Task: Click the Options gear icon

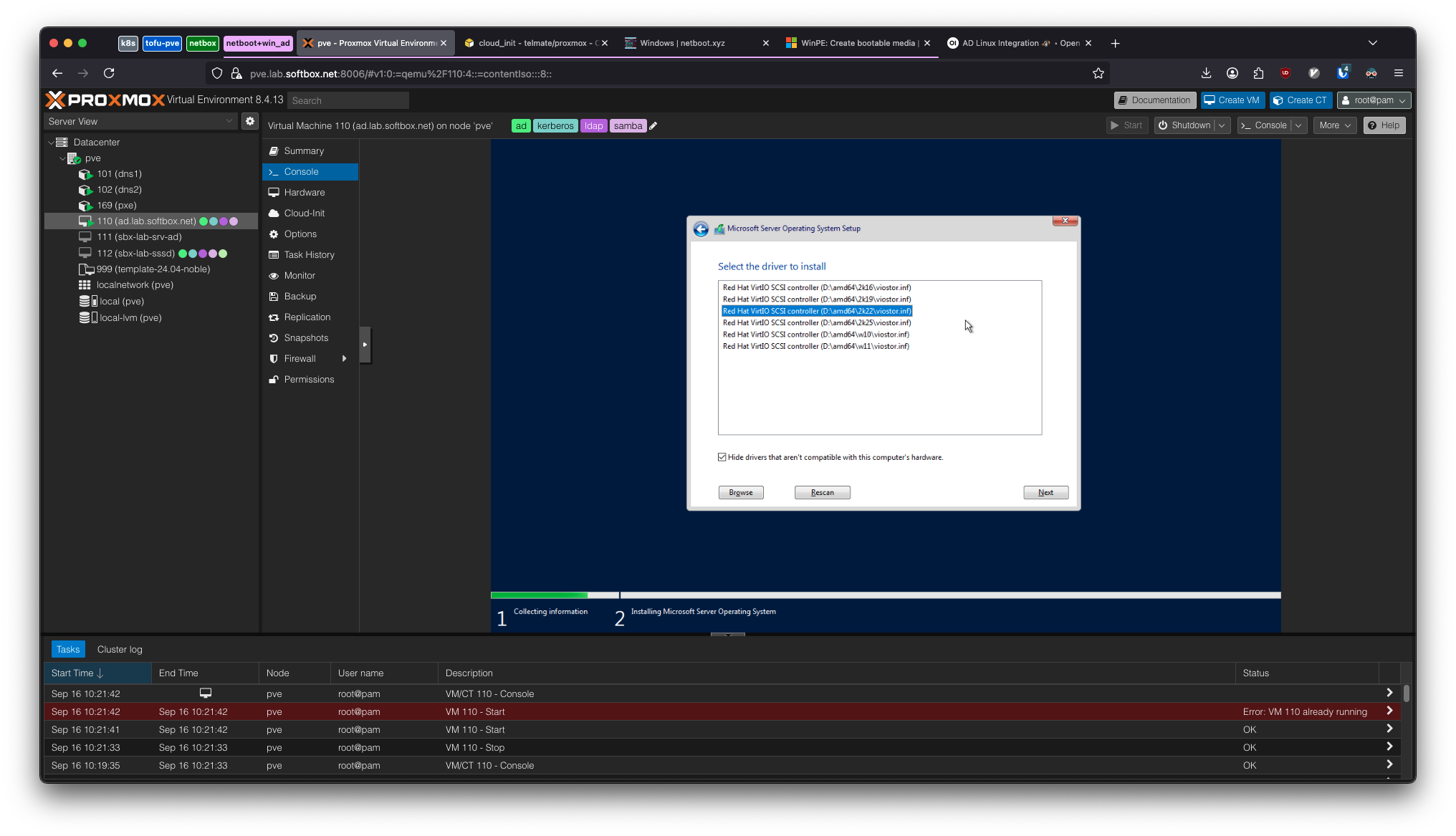Action: 274,234
